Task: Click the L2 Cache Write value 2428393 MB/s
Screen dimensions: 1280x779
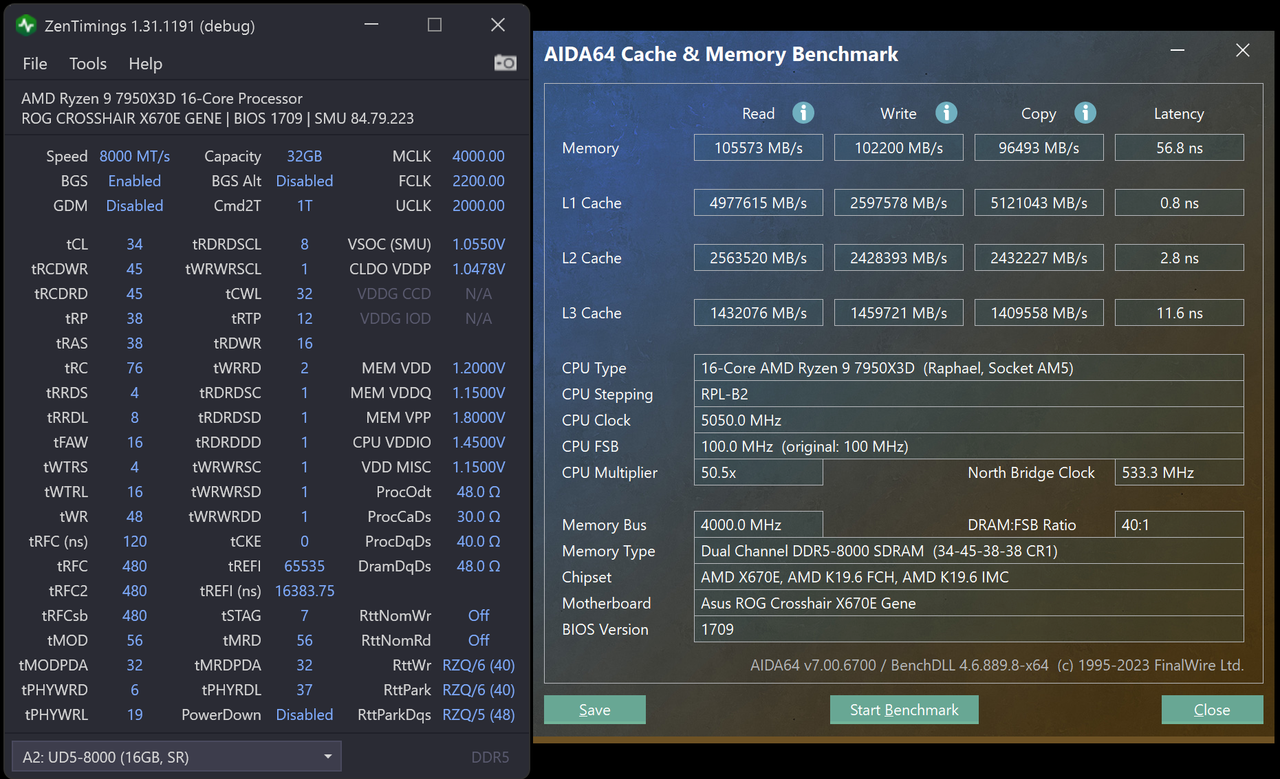Action: (x=899, y=258)
